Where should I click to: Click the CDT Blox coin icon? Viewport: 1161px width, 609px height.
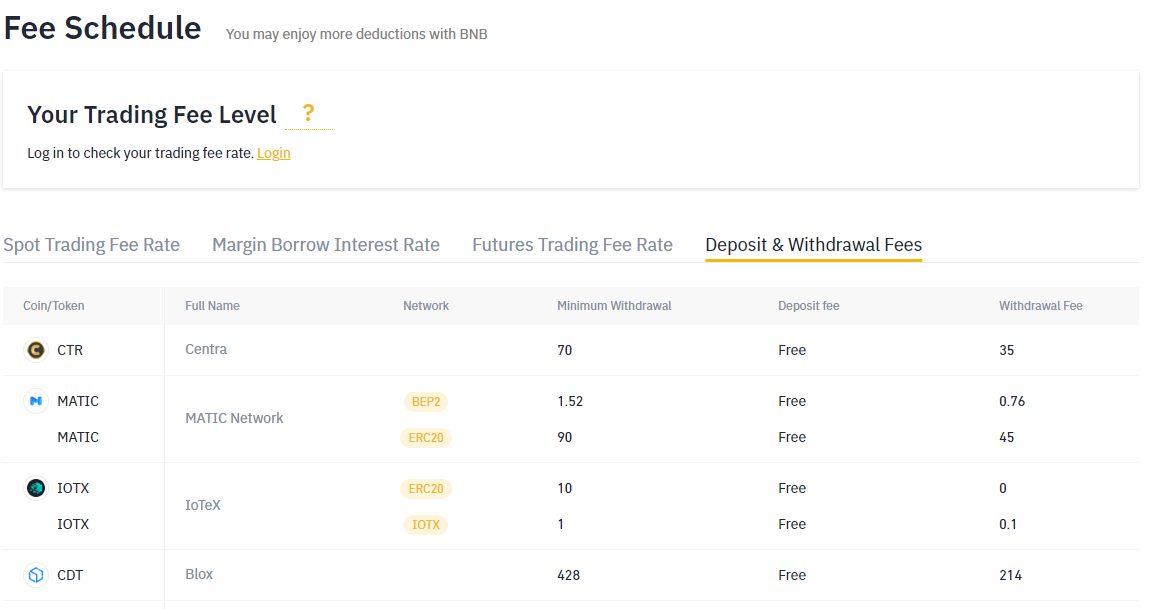36,575
